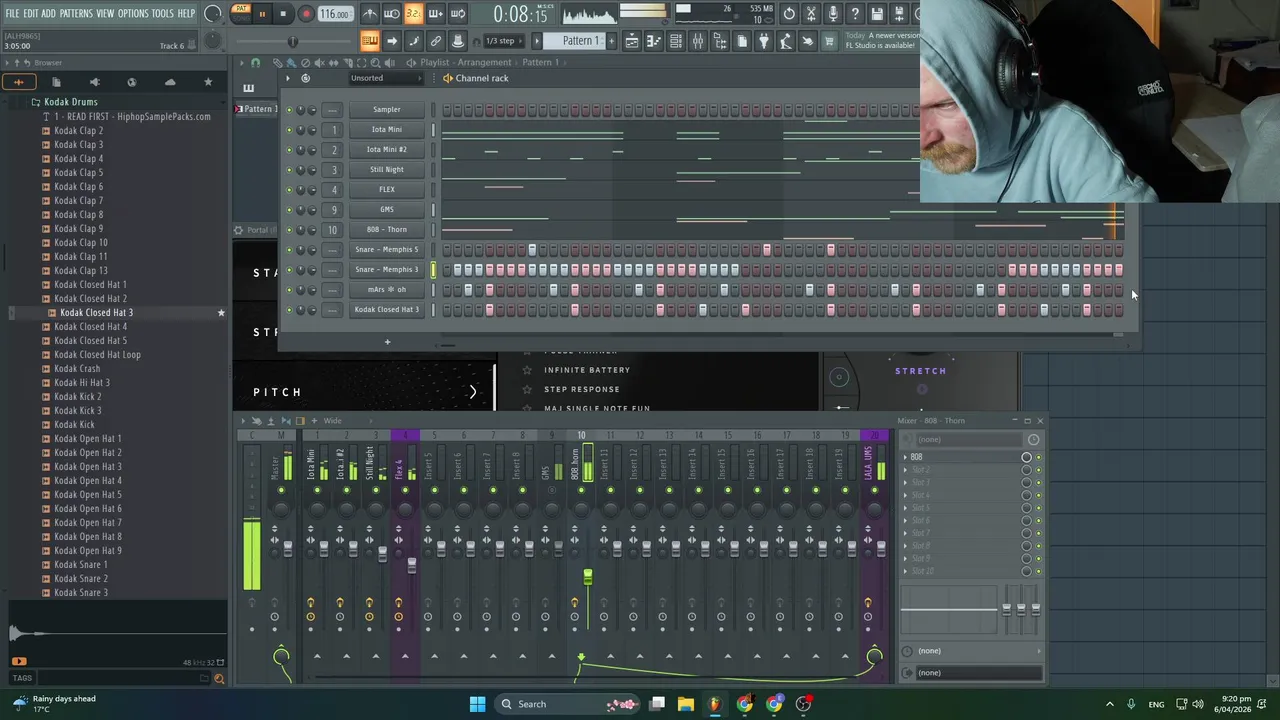Open the Browser starred favorites tab
The width and height of the screenshot is (1280, 720).
point(208,82)
